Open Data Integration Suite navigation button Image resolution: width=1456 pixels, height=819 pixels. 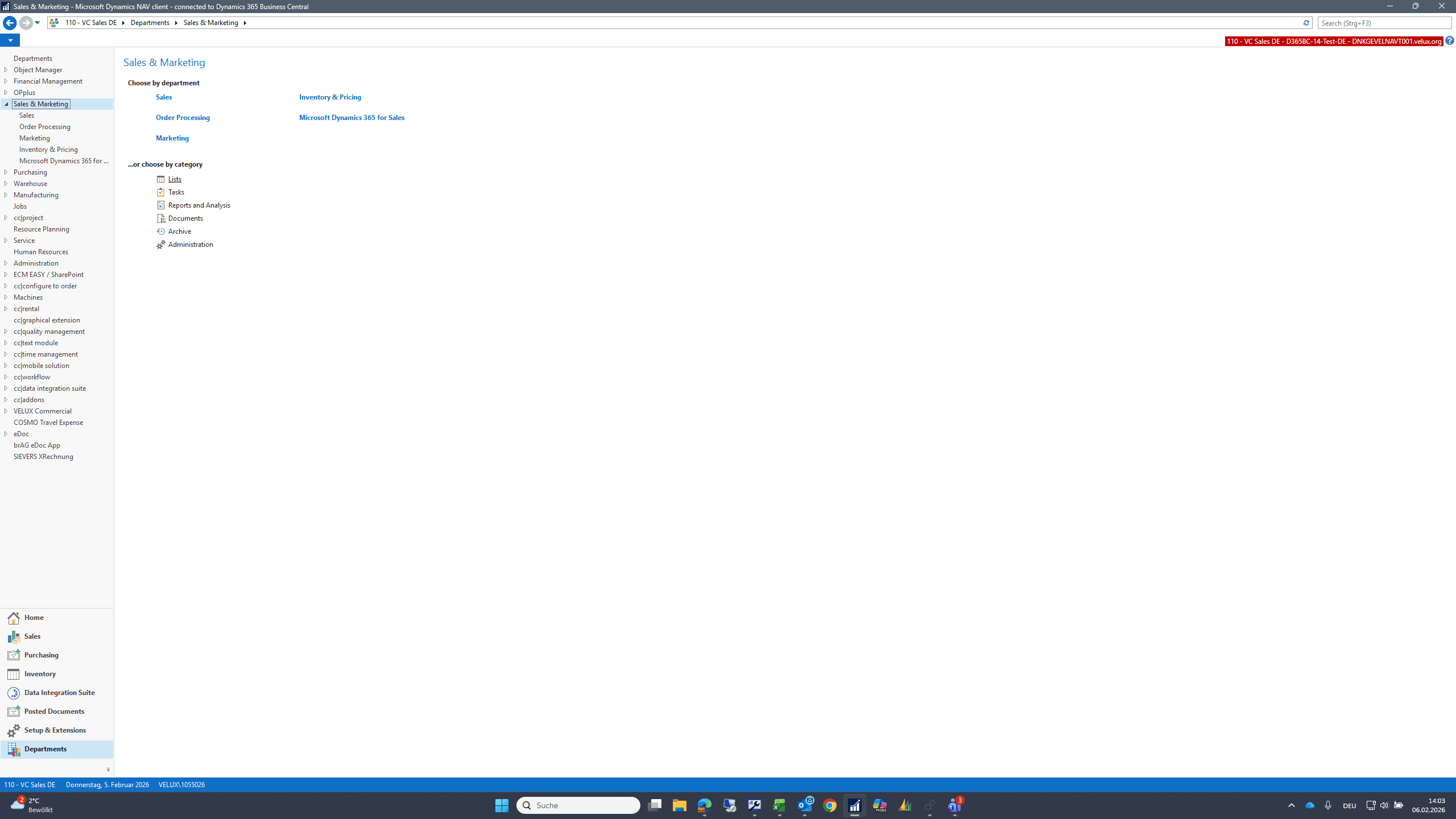point(57,693)
